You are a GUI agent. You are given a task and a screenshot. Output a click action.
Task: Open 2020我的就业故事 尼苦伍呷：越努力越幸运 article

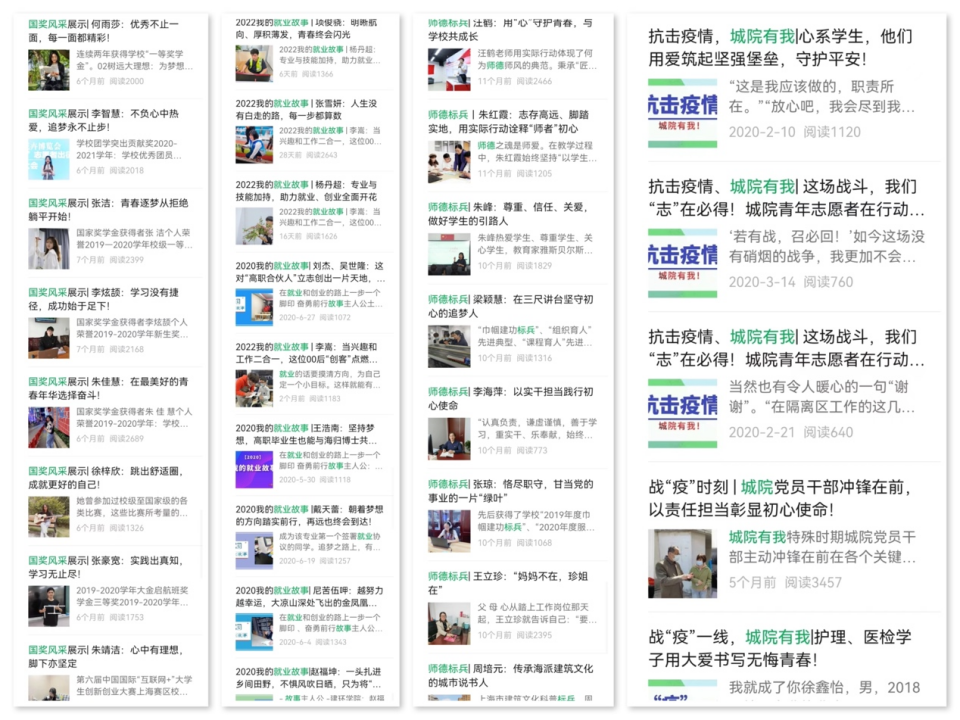click(310, 596)
